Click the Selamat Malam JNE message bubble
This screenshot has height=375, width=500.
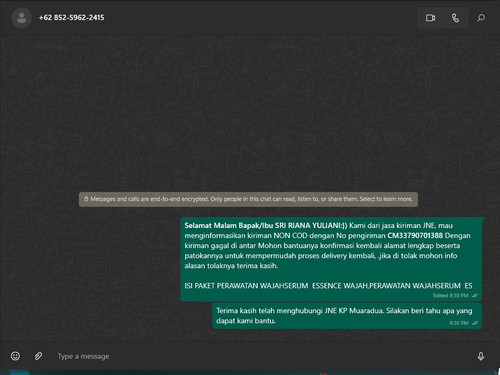(332, 259)
